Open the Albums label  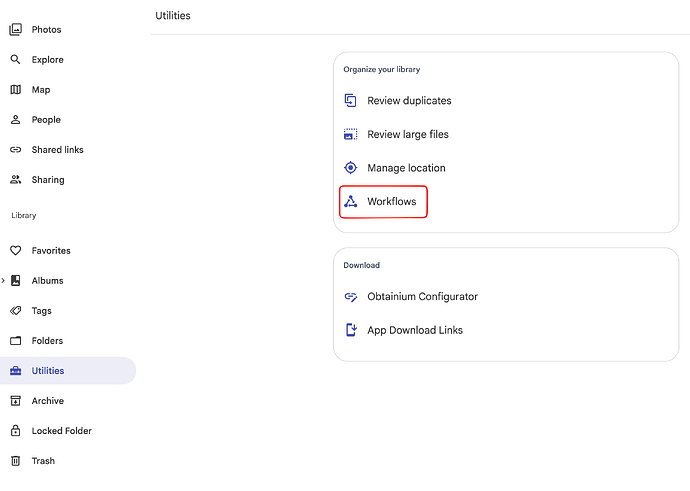[48, 280]
